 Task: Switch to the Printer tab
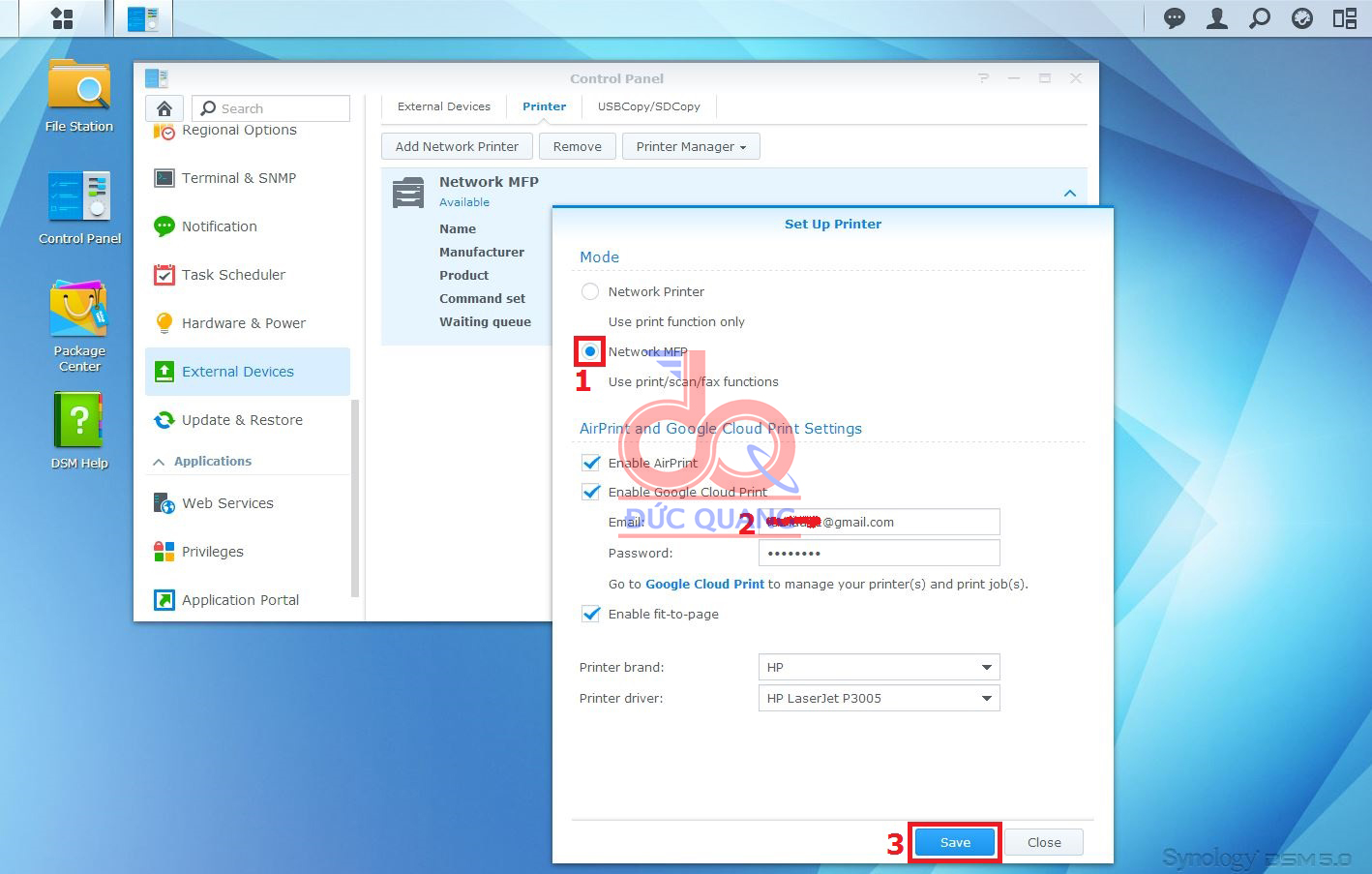[x=545, y=106]
